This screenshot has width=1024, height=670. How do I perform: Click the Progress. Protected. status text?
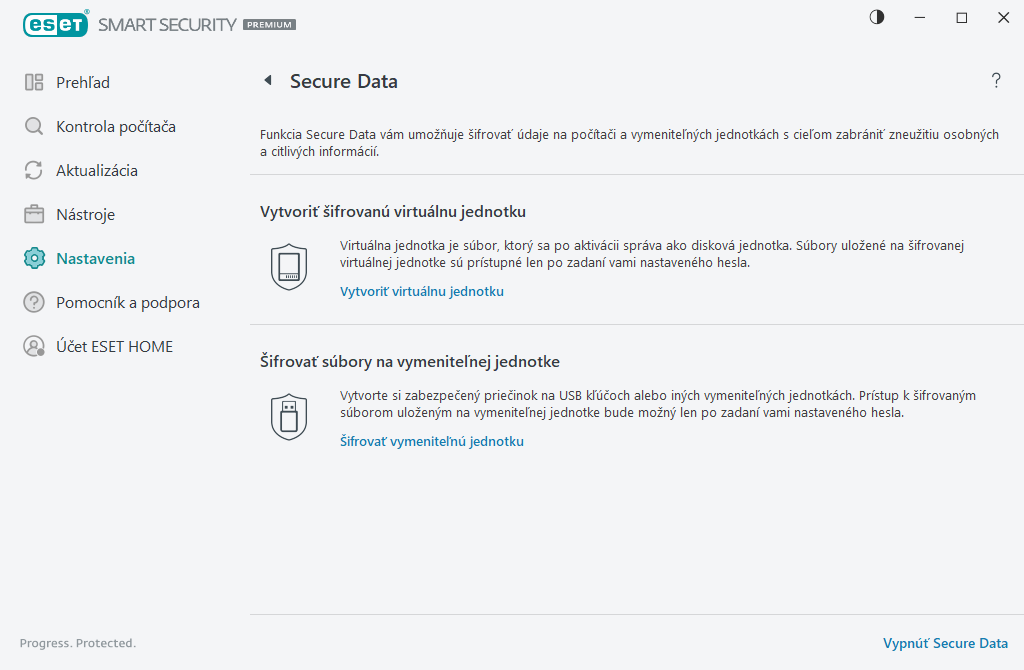(77, 643)
